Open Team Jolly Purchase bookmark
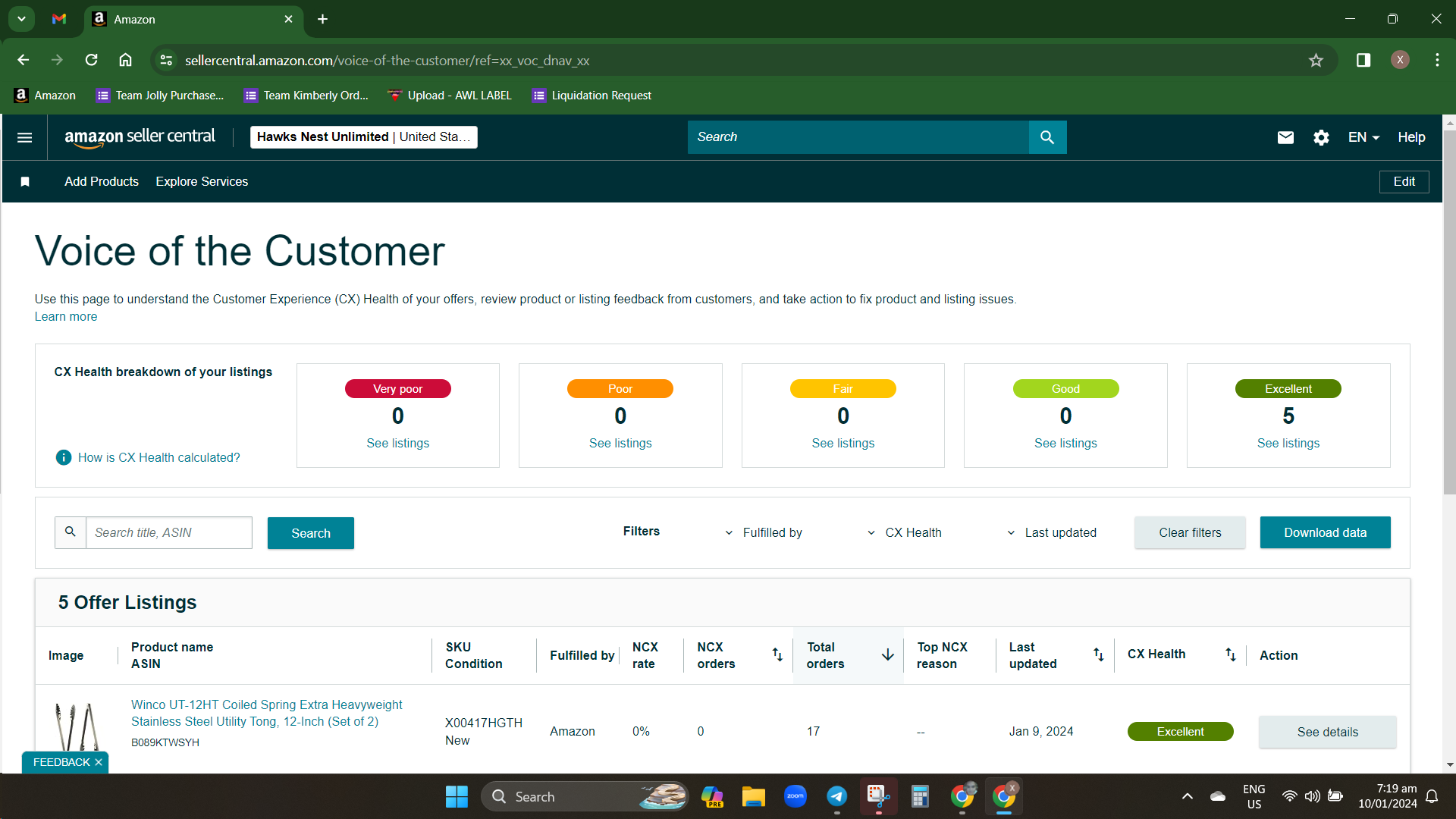This screenshot has width=1456, height=819. pyautogui.click(x=160, y=96)
